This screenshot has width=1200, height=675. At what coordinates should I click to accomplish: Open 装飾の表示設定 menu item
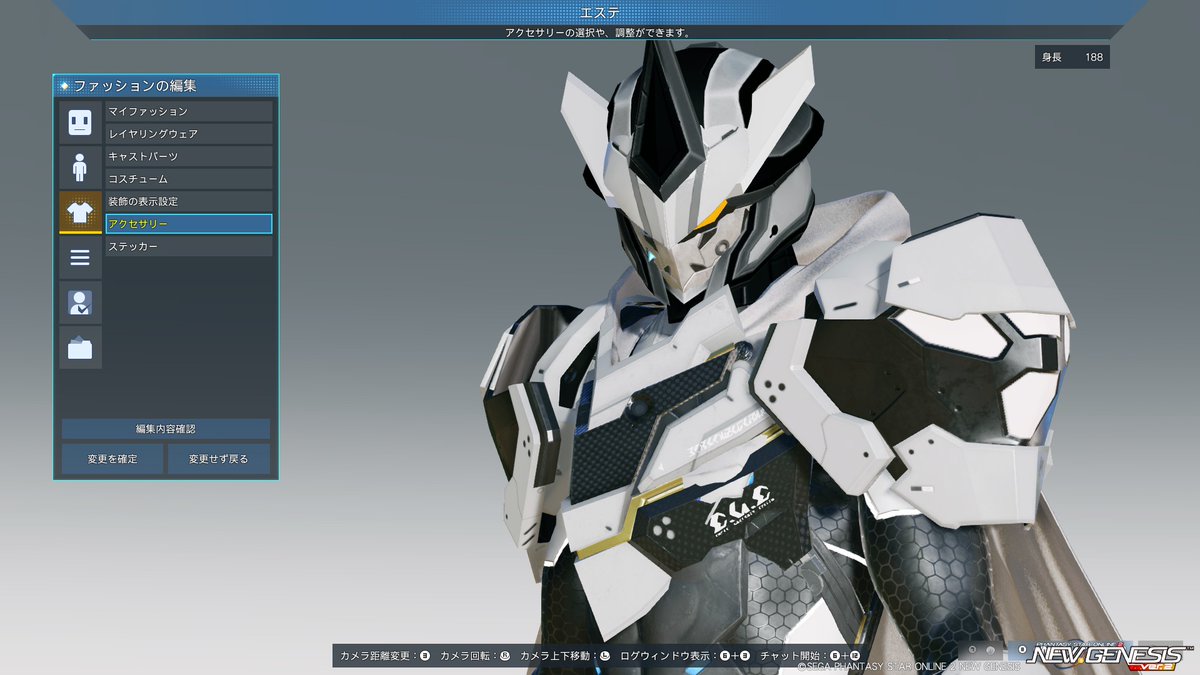click(189, 201)
